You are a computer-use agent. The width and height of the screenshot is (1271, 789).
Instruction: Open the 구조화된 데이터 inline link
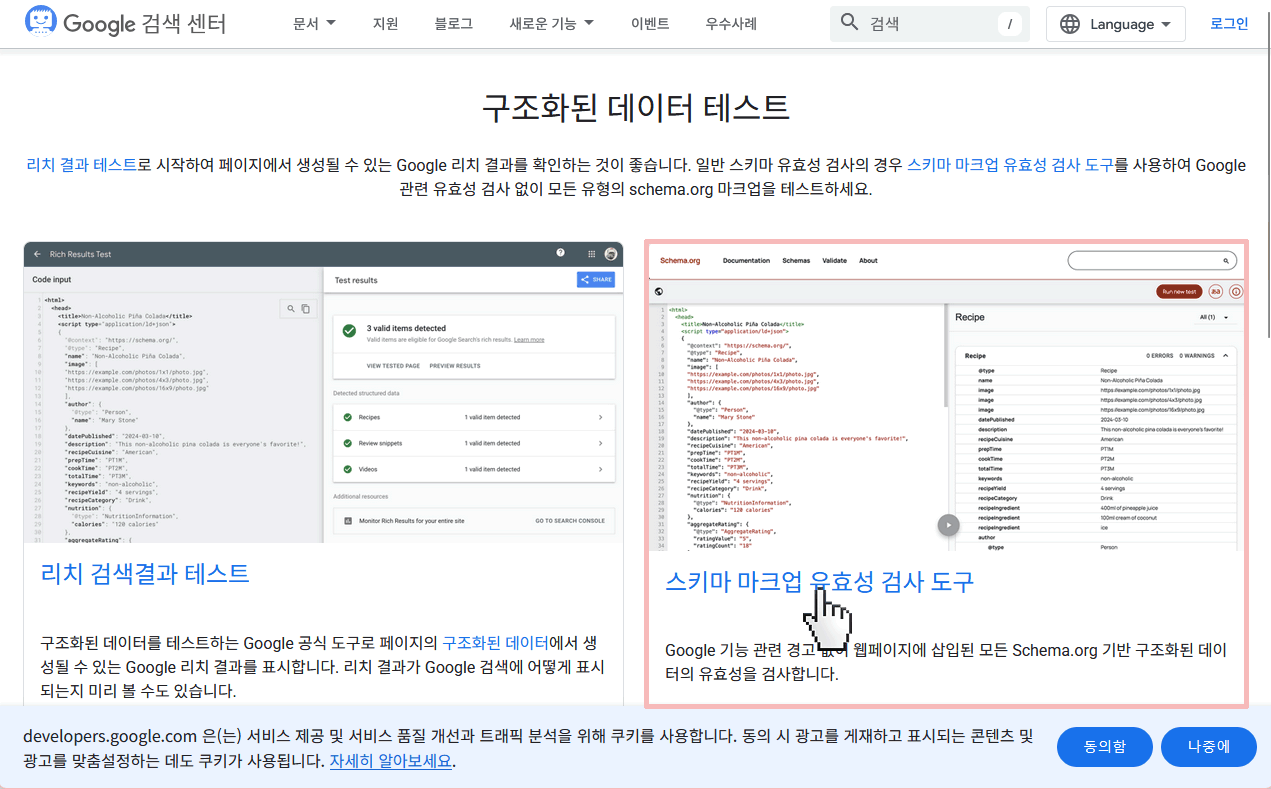[x=494, y=642]
